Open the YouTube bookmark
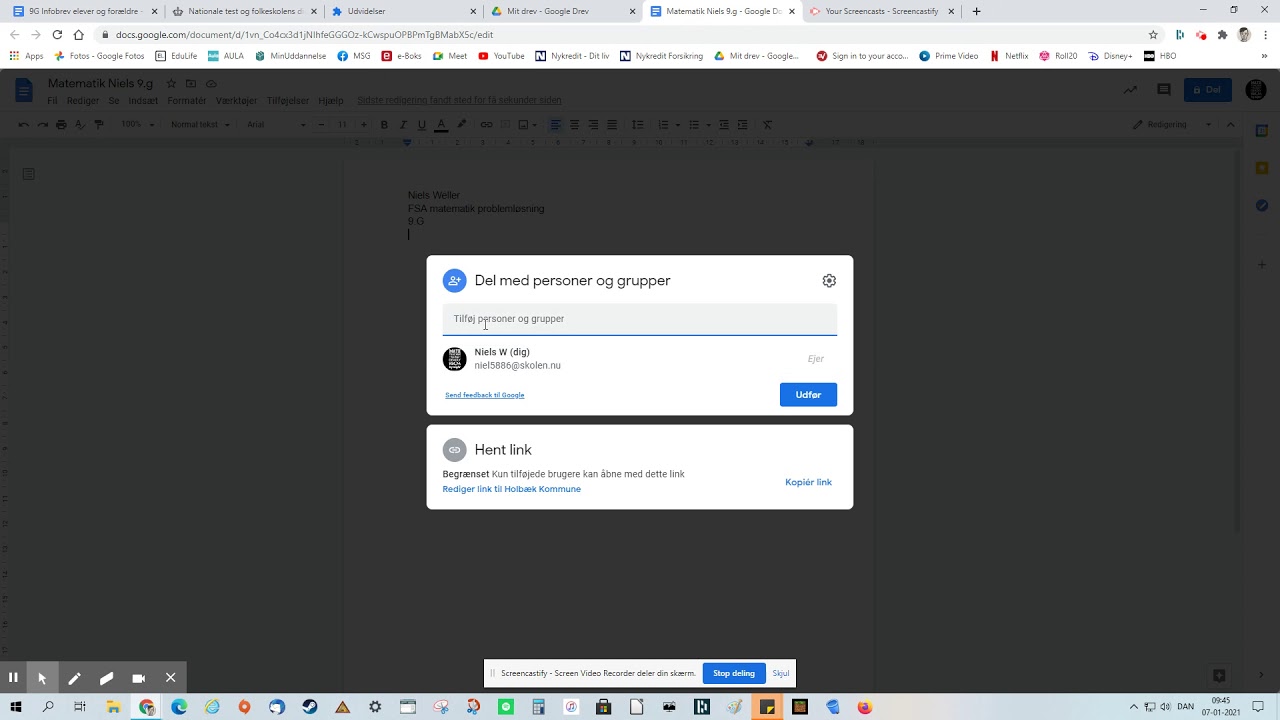The height and width of the screenshot is (720, 1280). pos(501,56)
